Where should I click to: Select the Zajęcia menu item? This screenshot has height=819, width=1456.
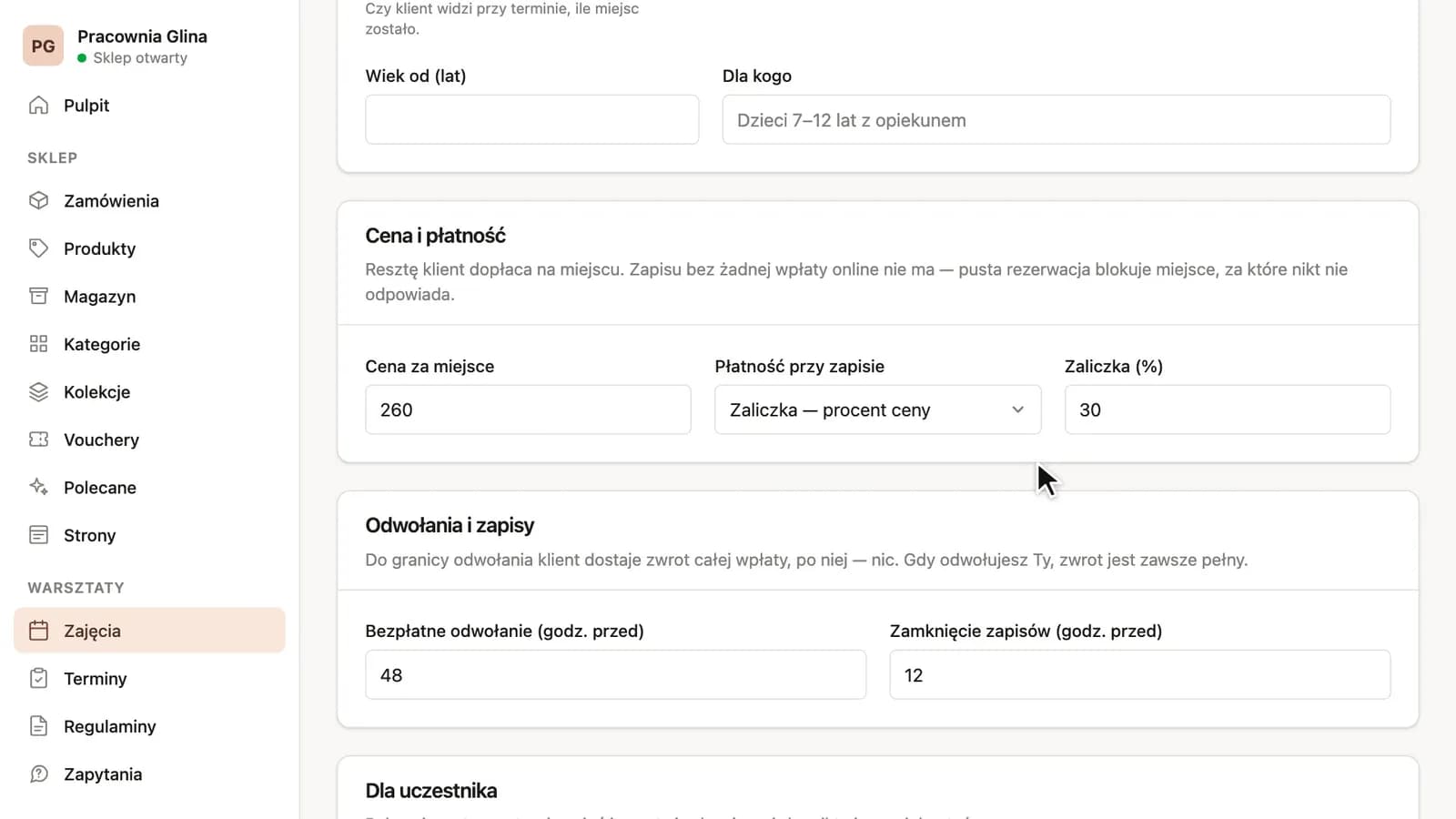(x=149, y=631)
